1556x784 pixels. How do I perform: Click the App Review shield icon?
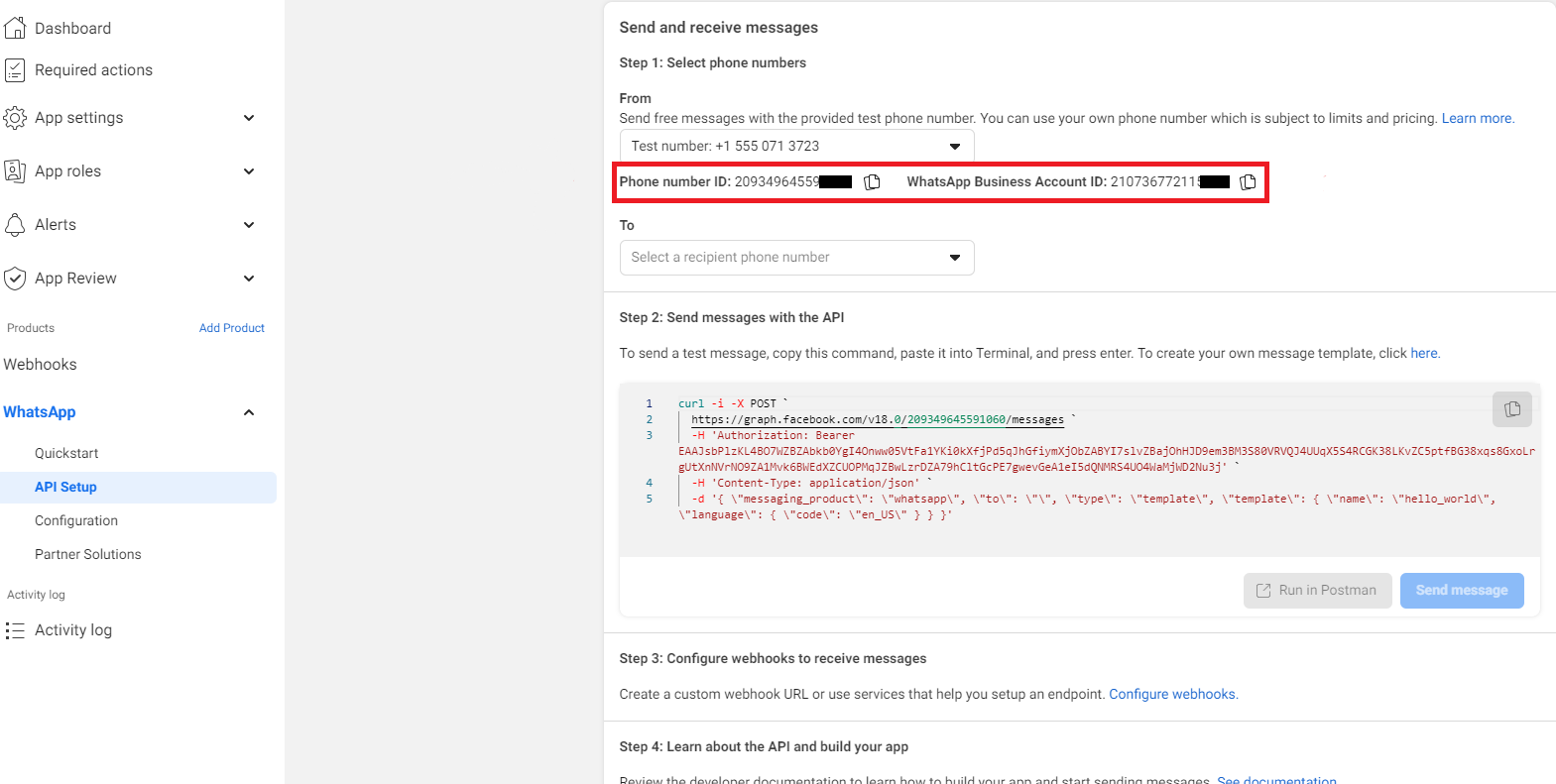click(15, 279)
